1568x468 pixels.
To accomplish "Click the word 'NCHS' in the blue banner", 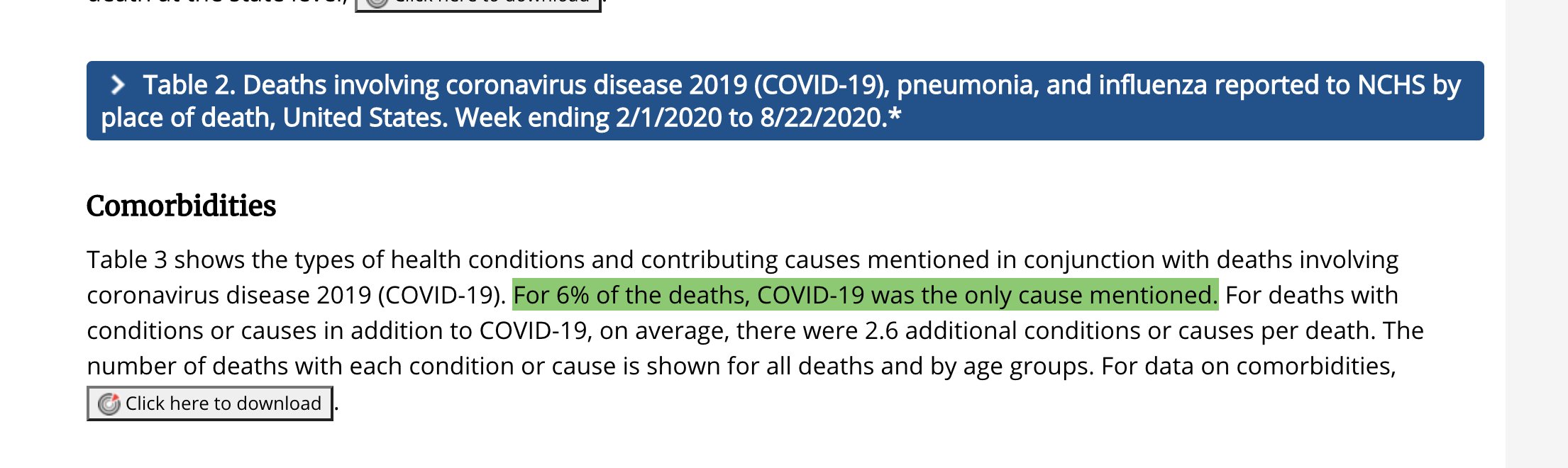I will [1391, 85].
